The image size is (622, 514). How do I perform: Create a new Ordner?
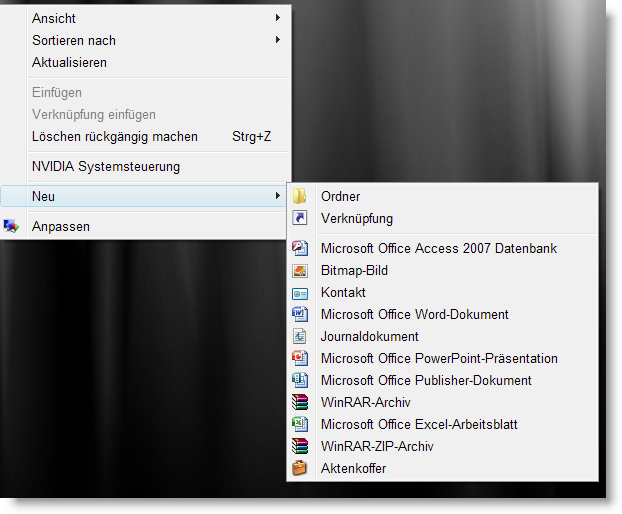pos(442,196)
